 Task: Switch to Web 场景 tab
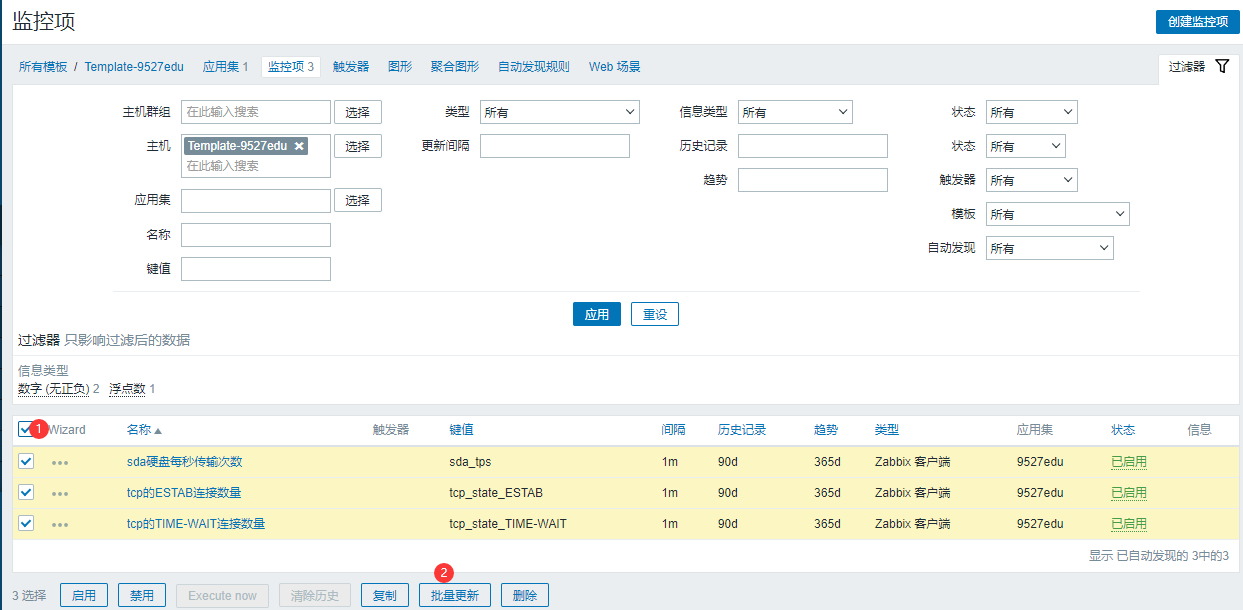[615, 67]
